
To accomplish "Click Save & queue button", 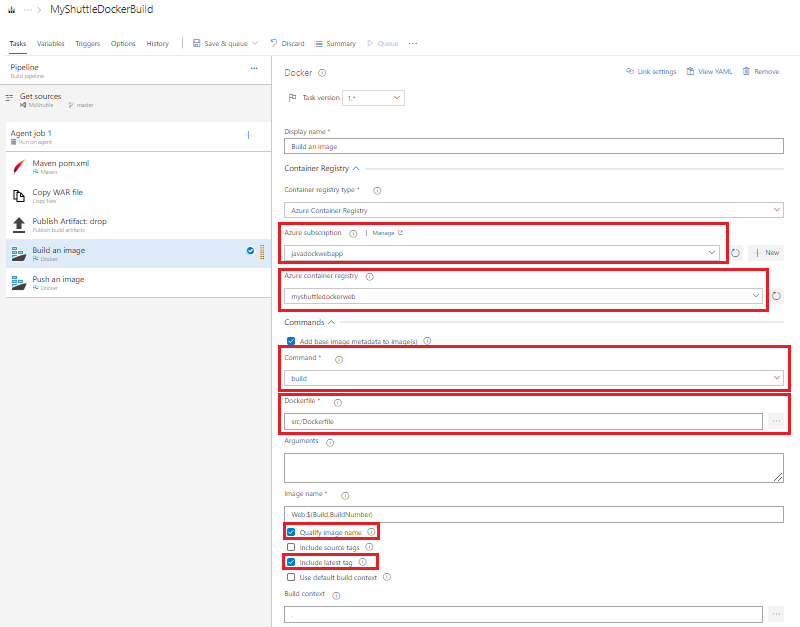I will pyautogui.click(x=220, y=43).
